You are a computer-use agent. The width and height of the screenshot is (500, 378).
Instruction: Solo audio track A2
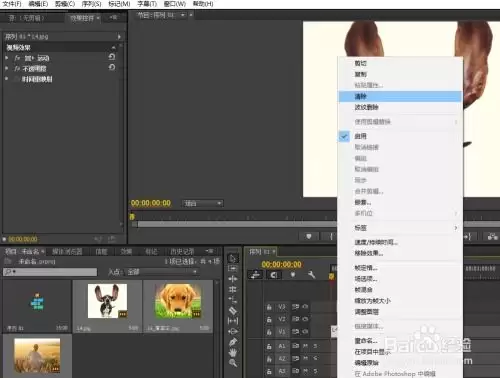(x=315, y=359)
